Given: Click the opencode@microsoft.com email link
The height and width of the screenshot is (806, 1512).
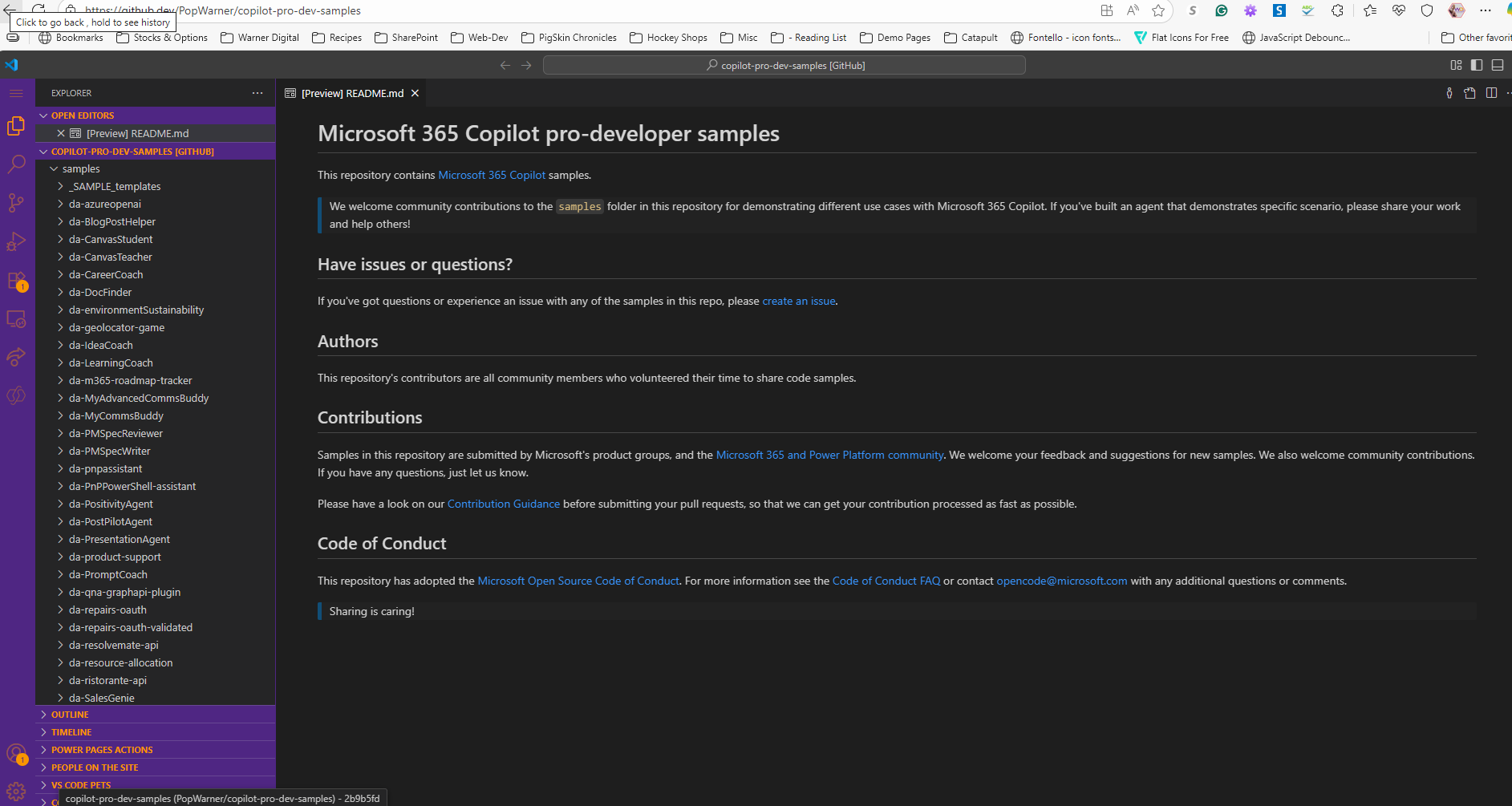Looking at the screenshot, I should 1062,581.
